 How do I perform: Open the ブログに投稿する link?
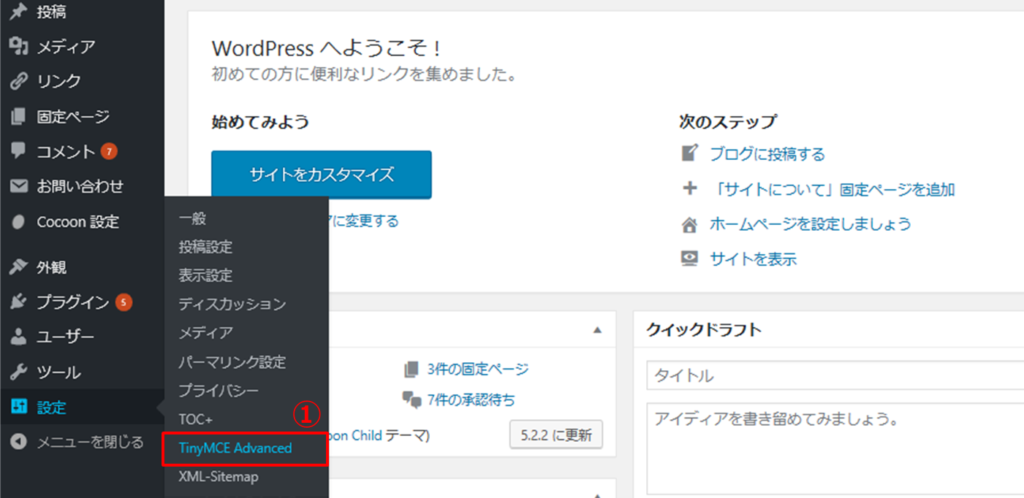coord(767,154)
